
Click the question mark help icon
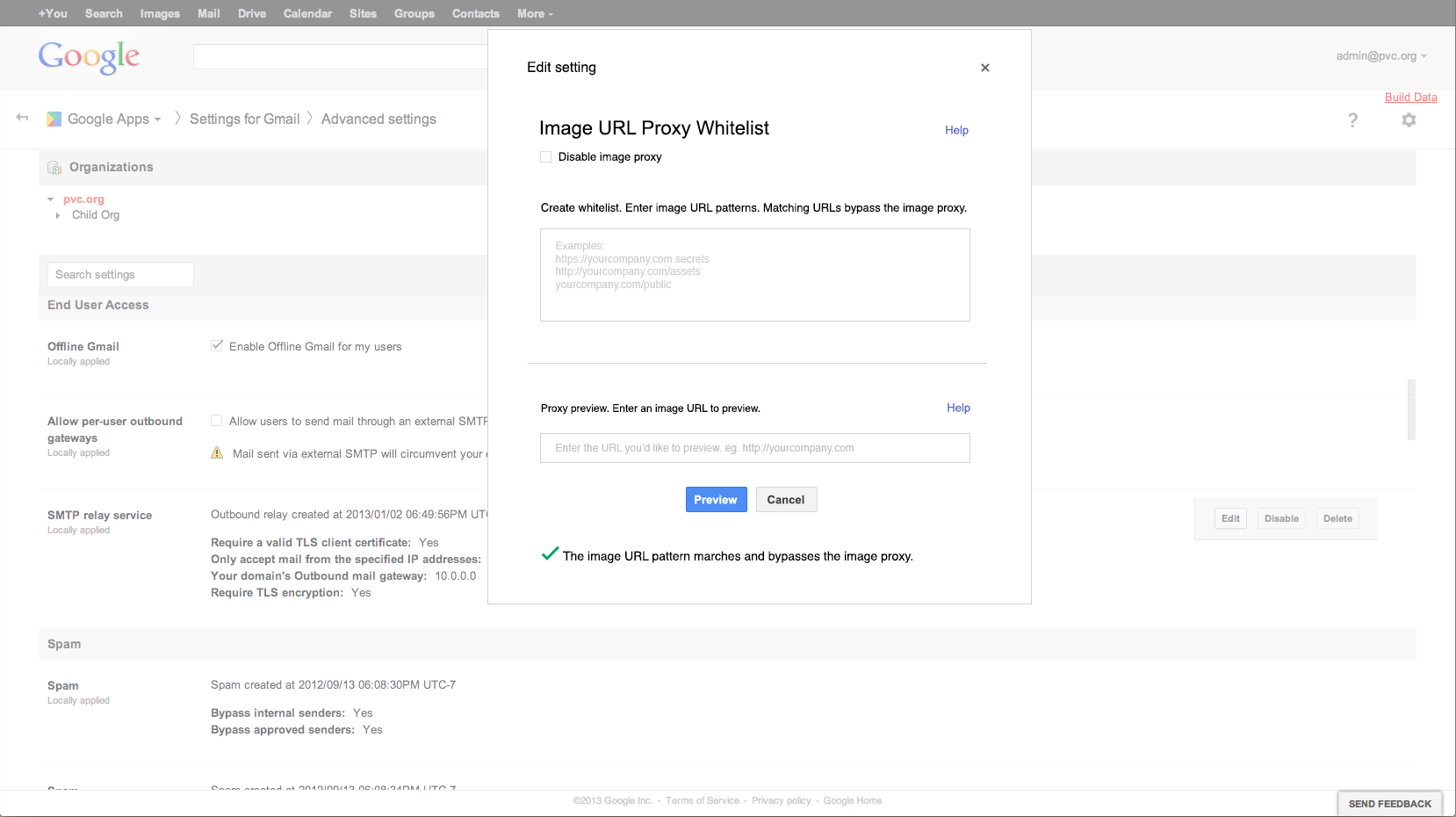(x=1352, y=119)
